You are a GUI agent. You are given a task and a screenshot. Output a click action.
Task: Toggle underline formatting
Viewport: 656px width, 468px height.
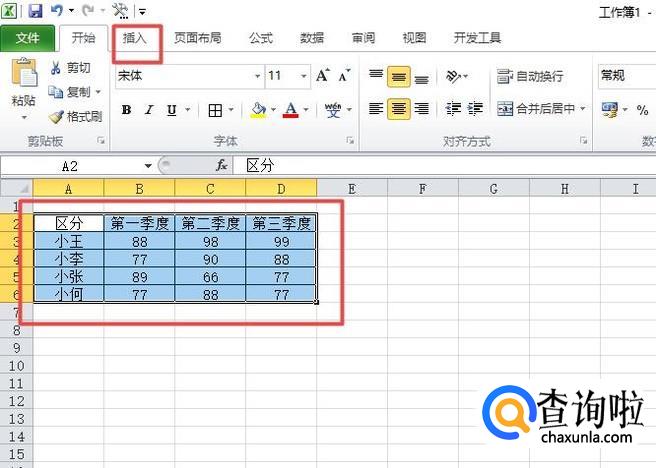172,110
